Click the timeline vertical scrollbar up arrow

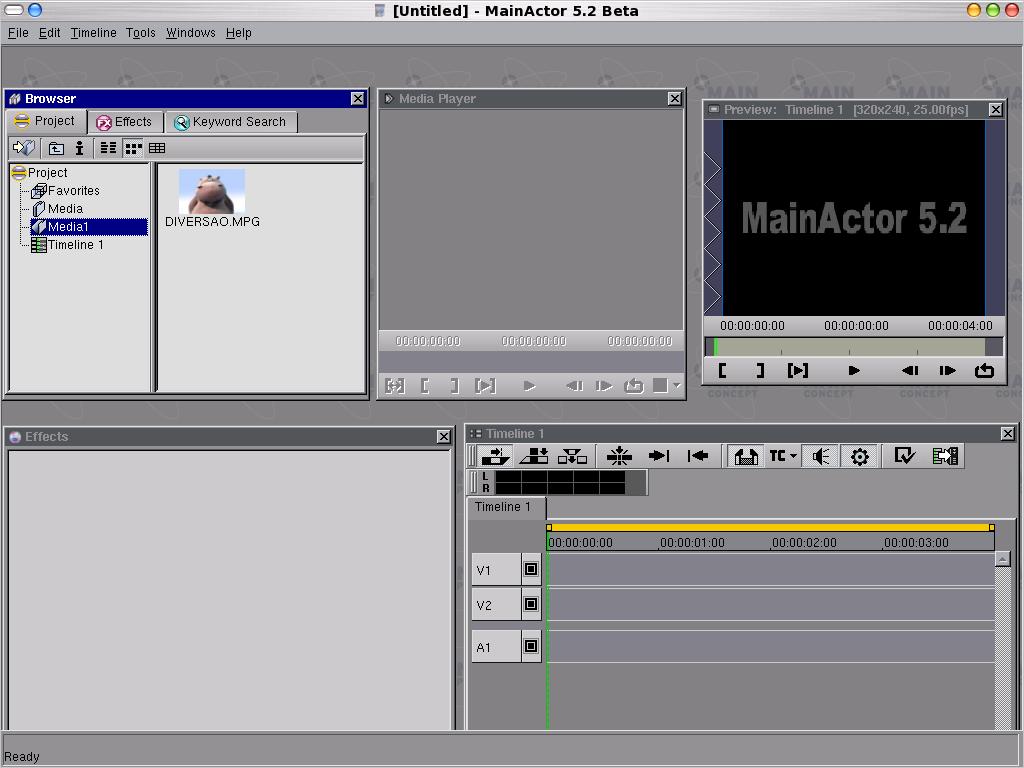1002,559
